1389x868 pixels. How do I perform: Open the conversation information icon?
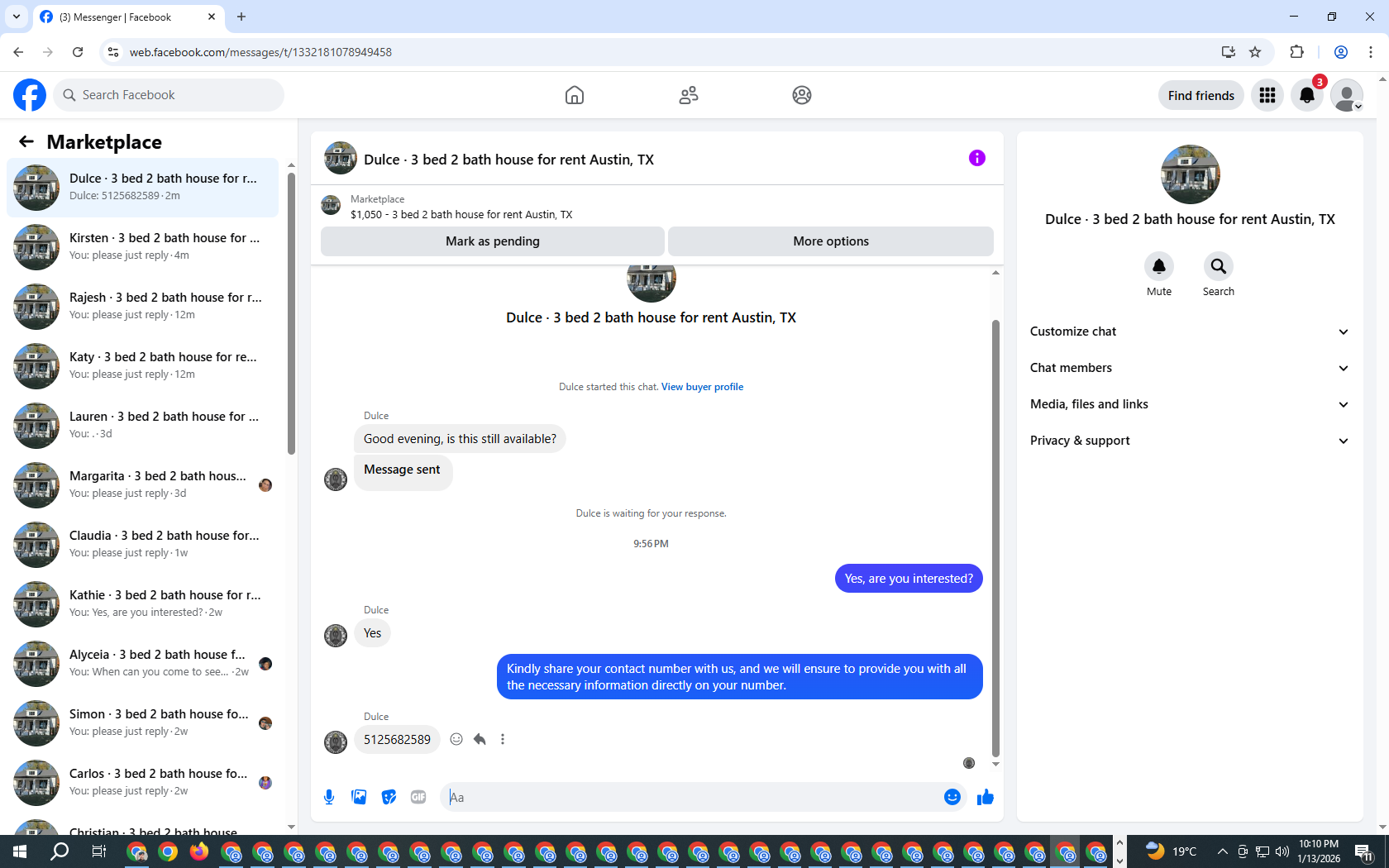[977, 158]
